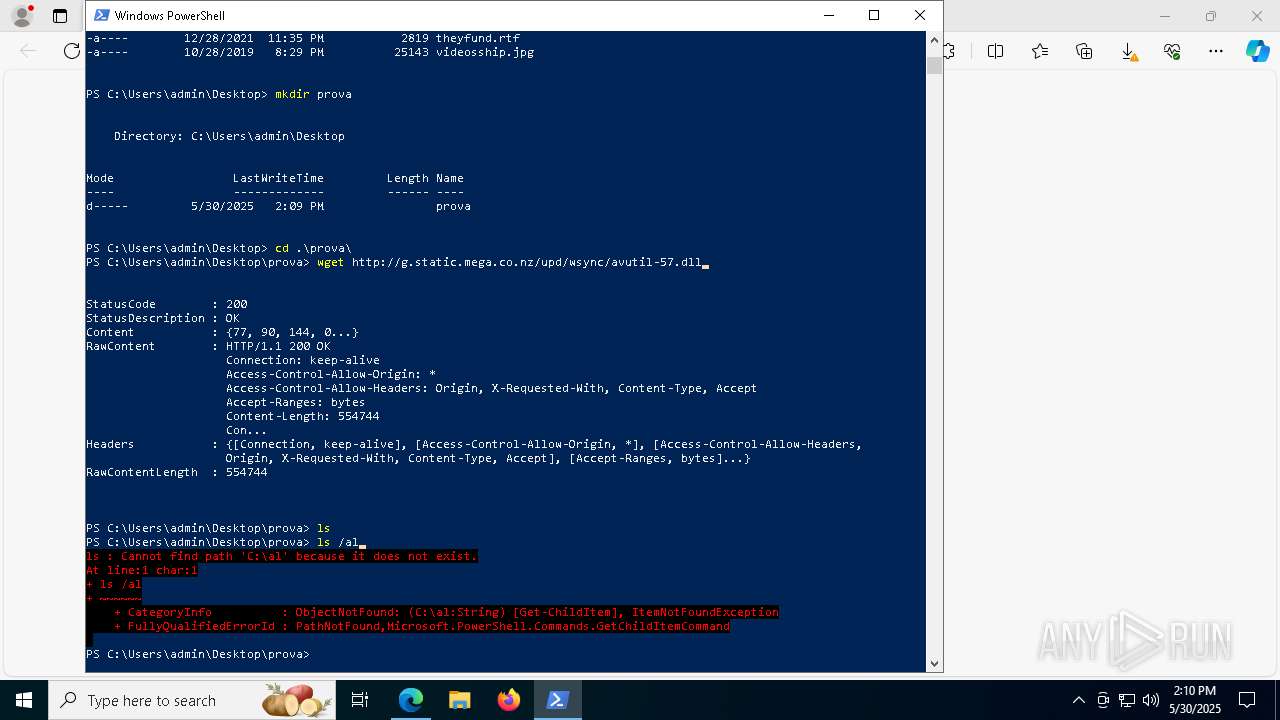Open Edge profile avatar icon
Viewport: 1280px width, 720px height.
pyautogui.click(x=22, y=16)
